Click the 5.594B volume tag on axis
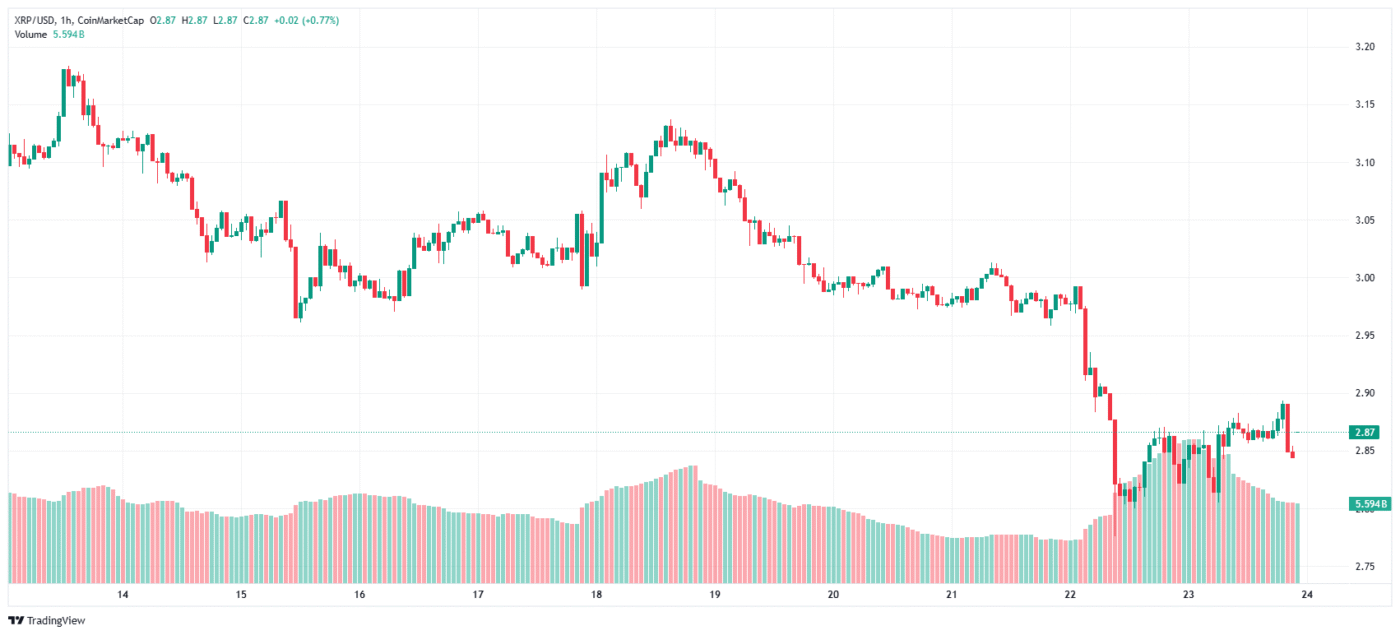Viewport: 1400px width, 635px height. [1368, 504]
